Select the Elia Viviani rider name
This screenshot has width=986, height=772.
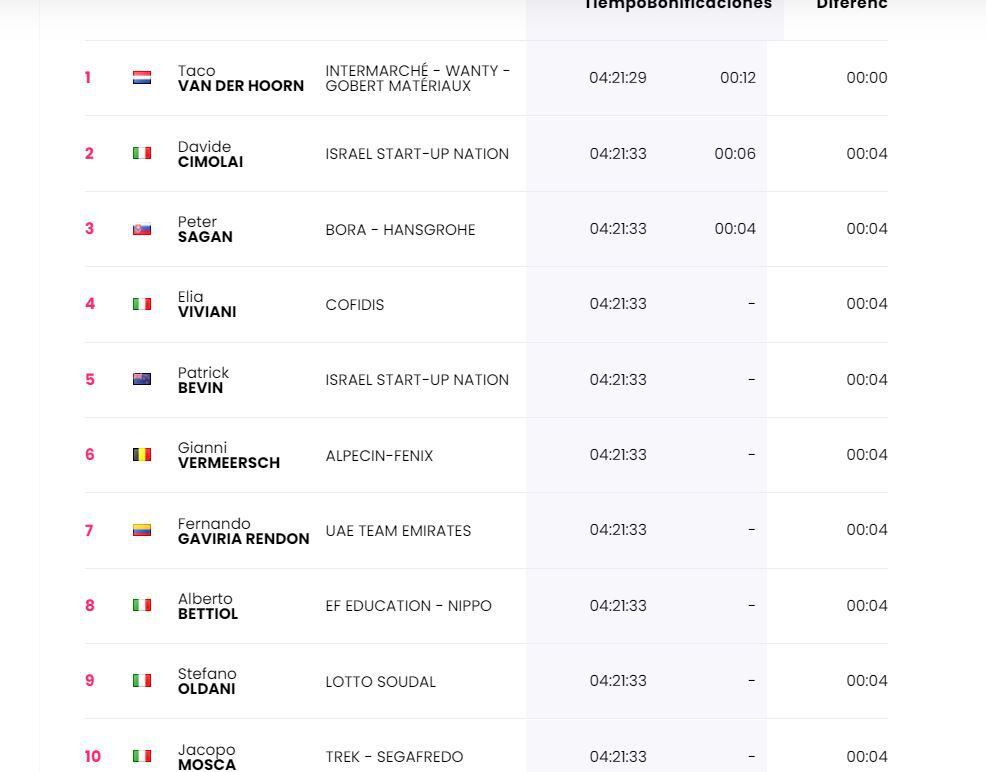point(207,305)
